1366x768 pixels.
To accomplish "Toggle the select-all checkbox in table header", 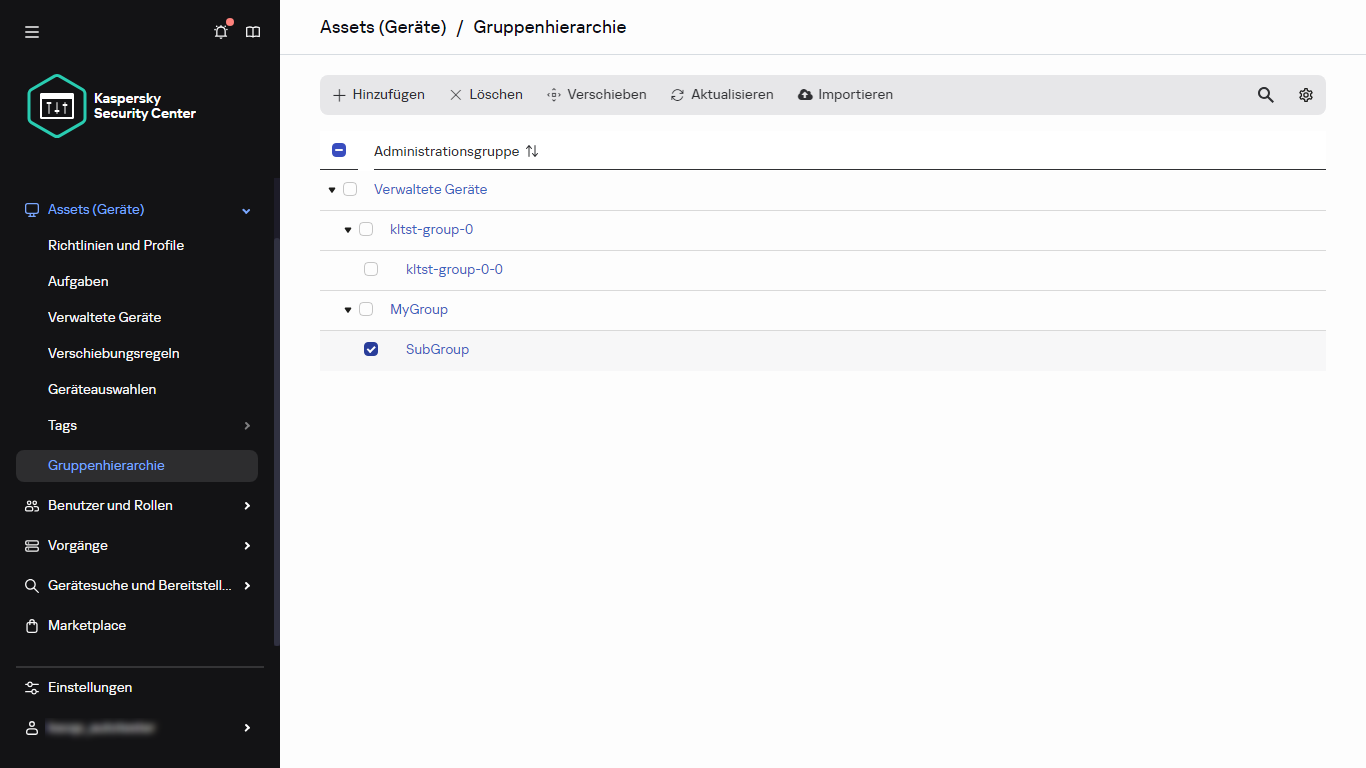I will [339, 150].
